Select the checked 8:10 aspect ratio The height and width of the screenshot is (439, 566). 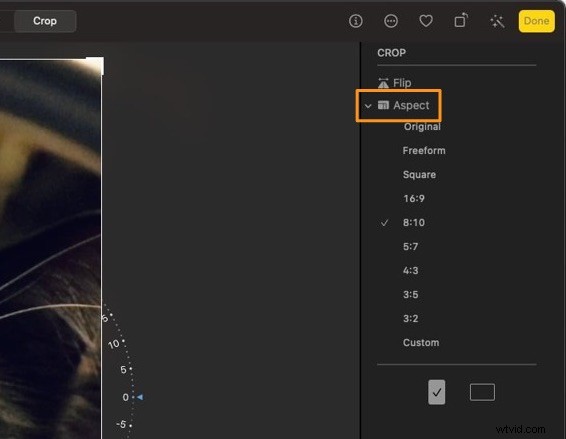pyautogui.click(x=414, y=222)
